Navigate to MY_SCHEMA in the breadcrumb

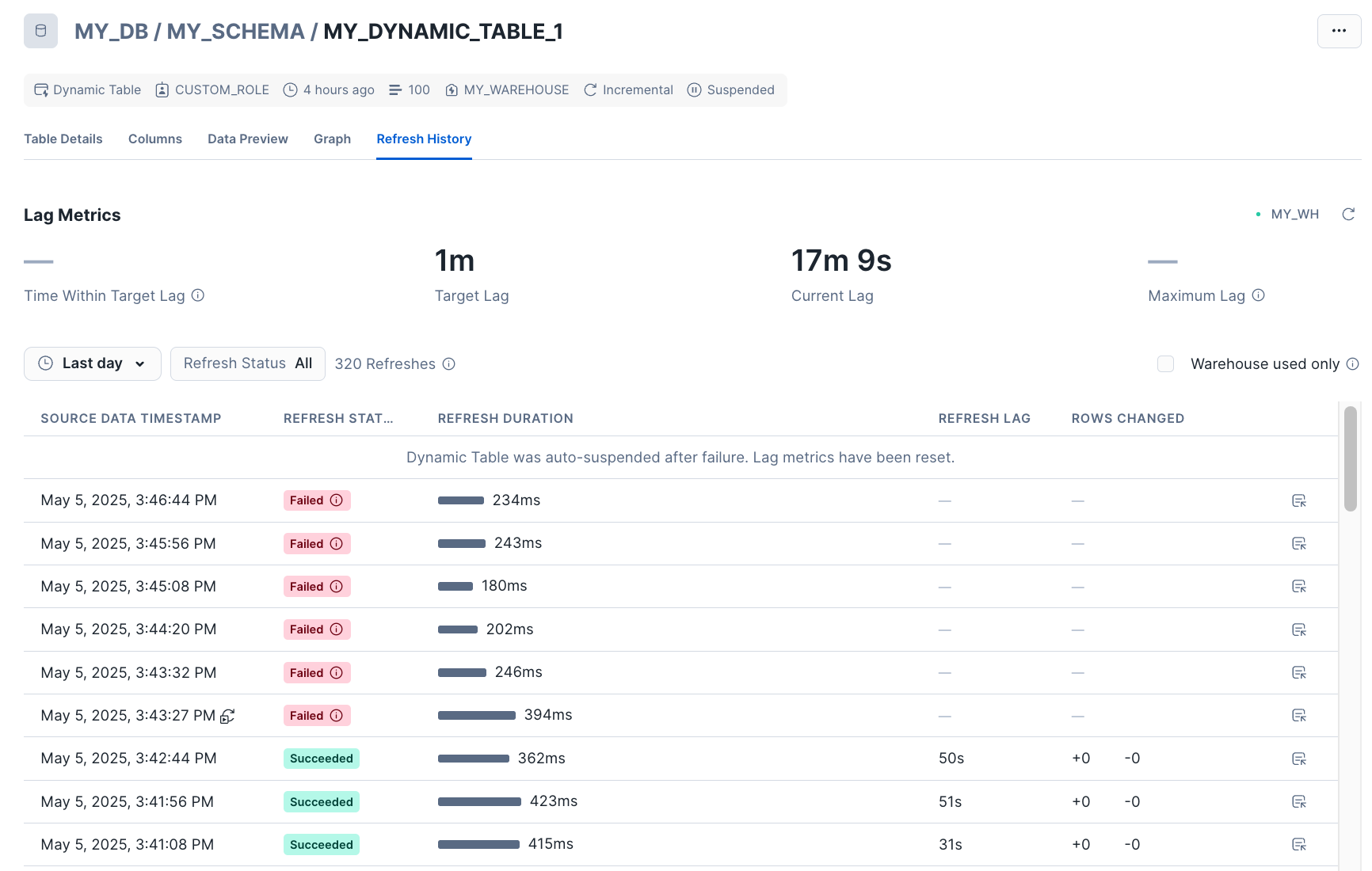[235, 32]
